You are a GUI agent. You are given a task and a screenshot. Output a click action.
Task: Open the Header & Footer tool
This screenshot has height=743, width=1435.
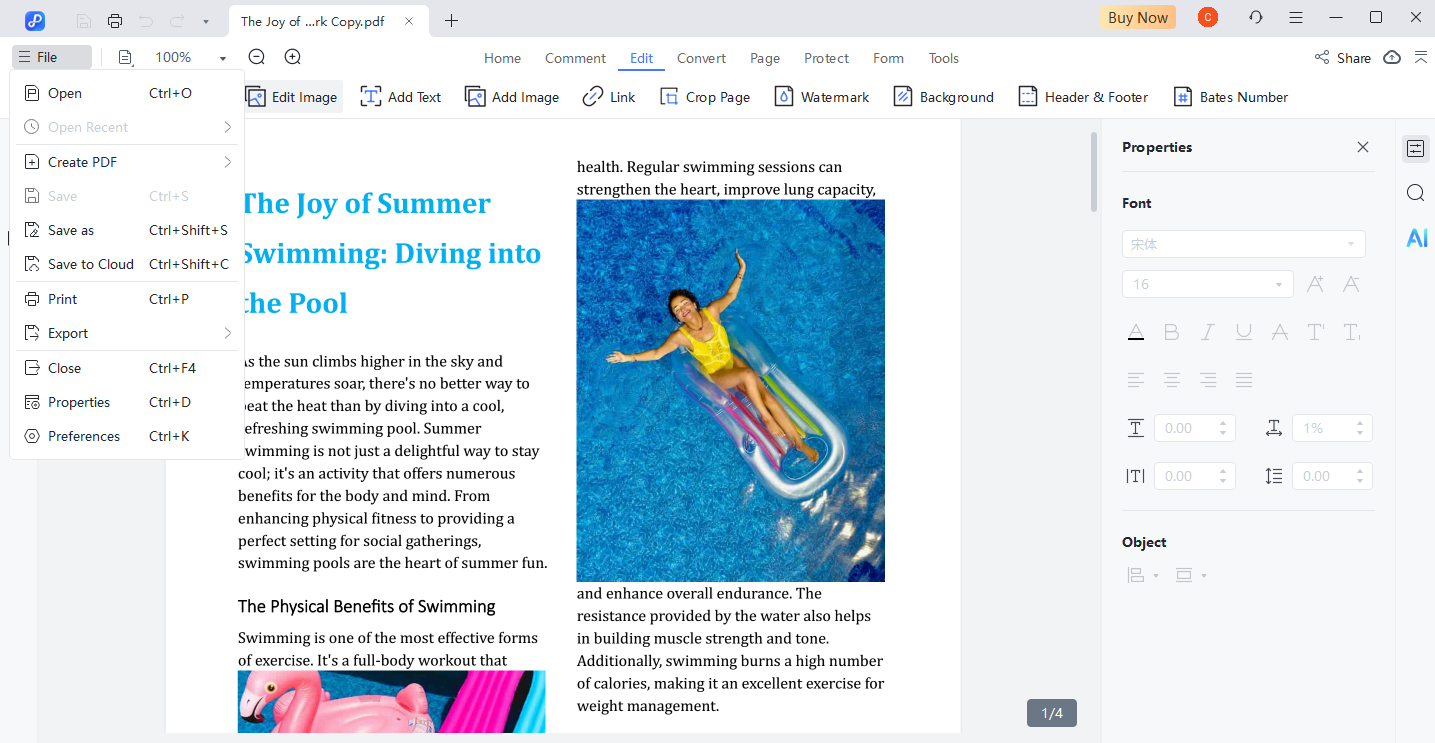pos(1082,96)
